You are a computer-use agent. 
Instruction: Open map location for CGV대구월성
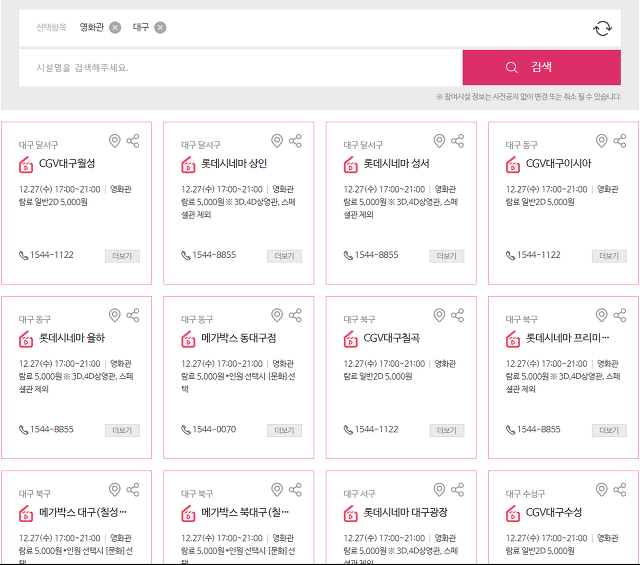click(115, 141)
